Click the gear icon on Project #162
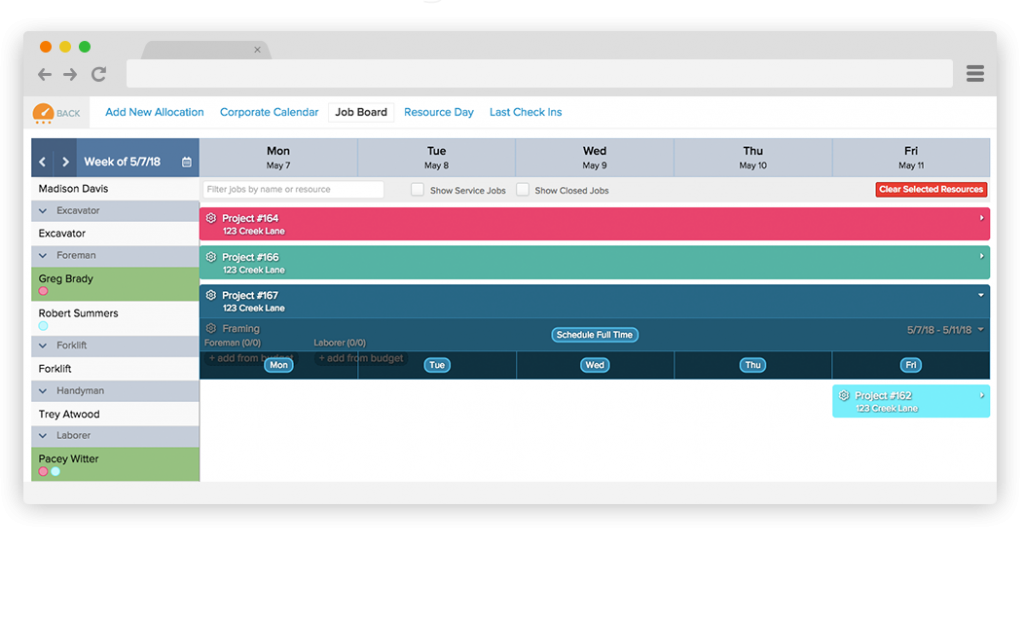This screenshot has height=621, width=1024. (x=844, y=395)
